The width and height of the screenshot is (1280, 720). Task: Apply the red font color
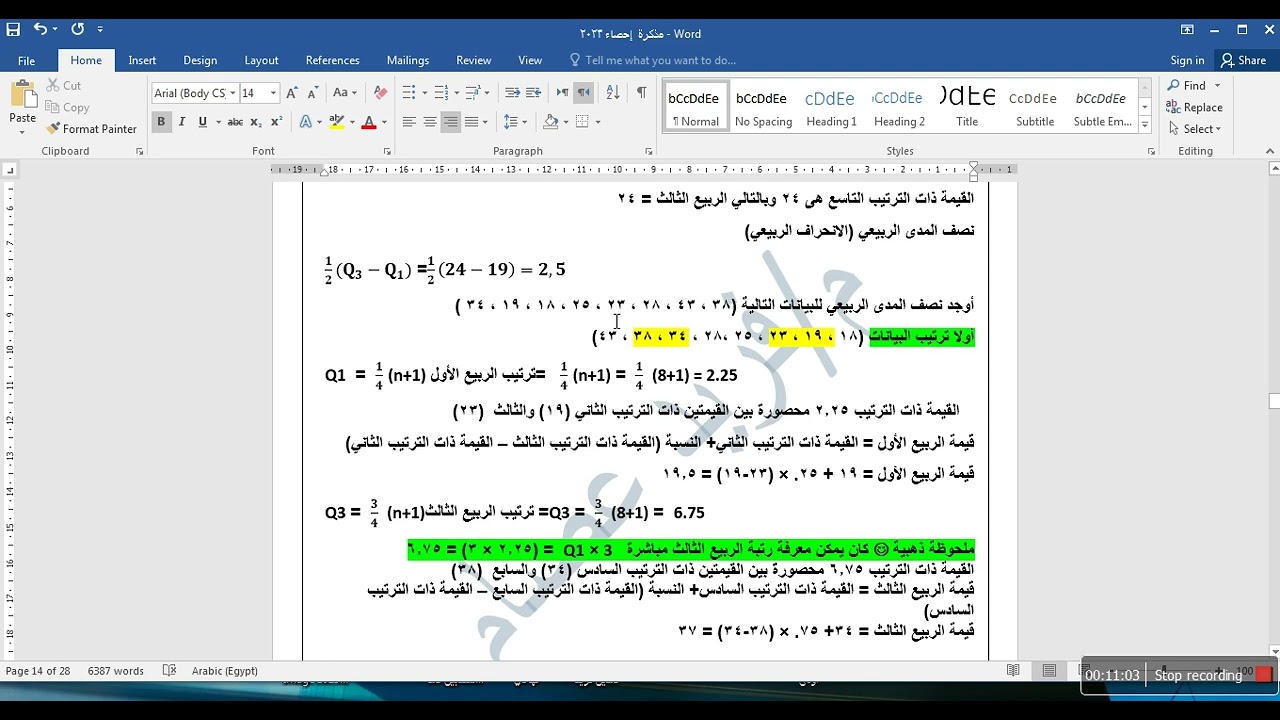pos(368,122)
